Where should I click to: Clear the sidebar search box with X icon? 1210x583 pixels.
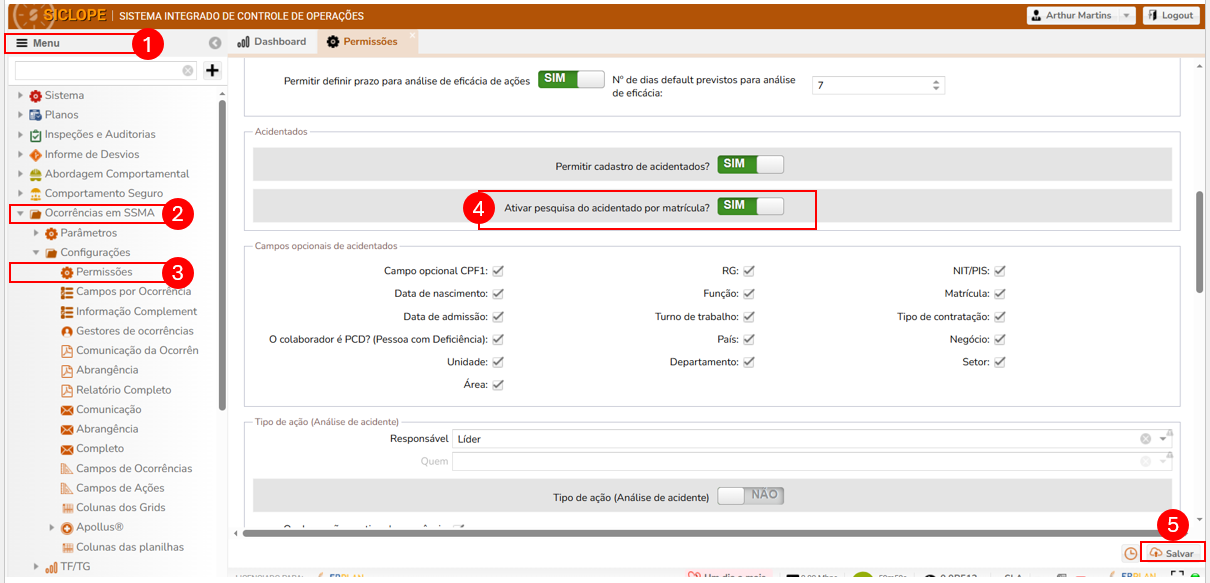188,71
